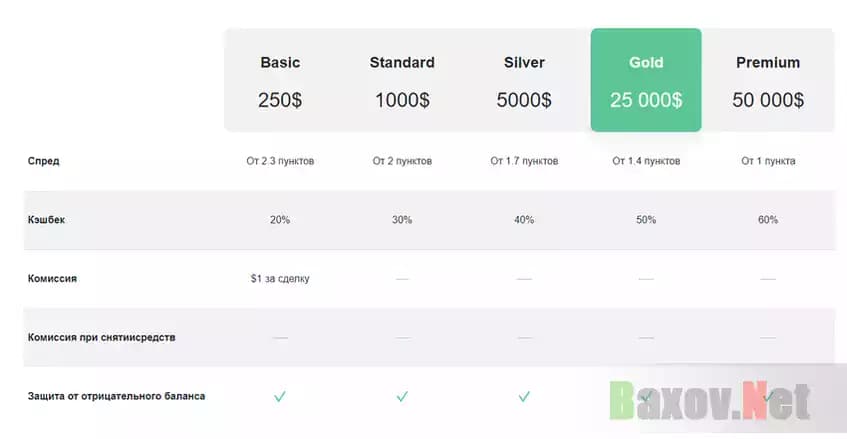This screenshot has height=439, width=847.
Task: Click the 20% cashback value for Basic
Action: tap(280, 219)
